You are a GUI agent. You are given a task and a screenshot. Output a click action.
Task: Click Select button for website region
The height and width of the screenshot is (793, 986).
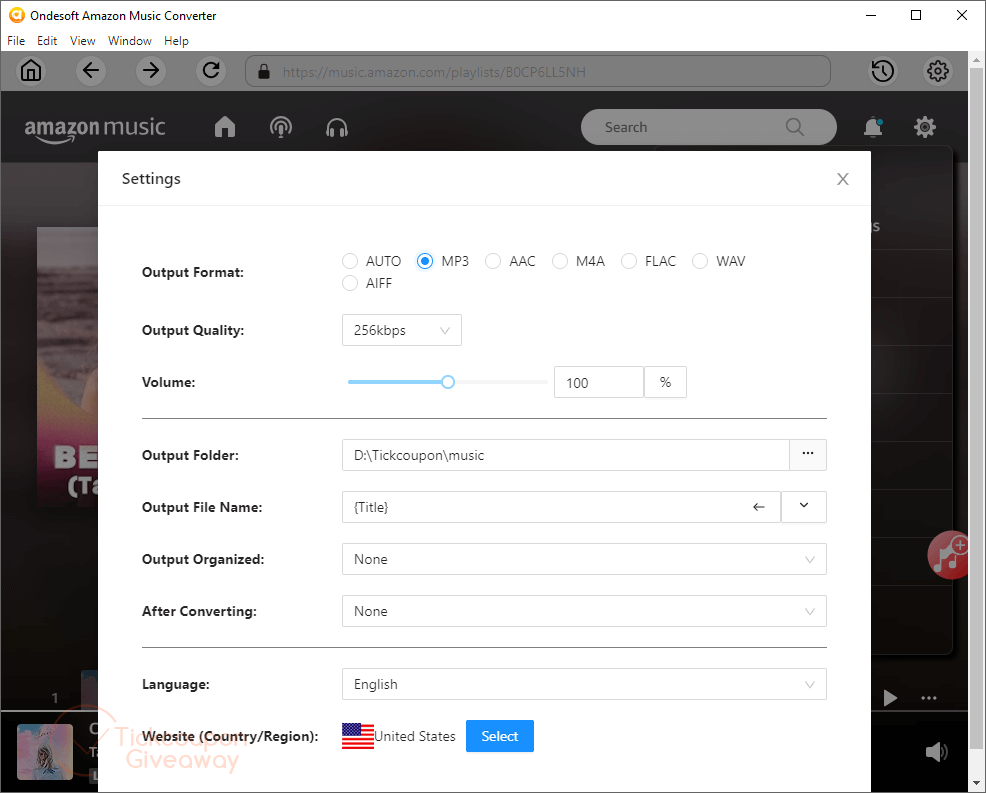[x=500, y=736]
